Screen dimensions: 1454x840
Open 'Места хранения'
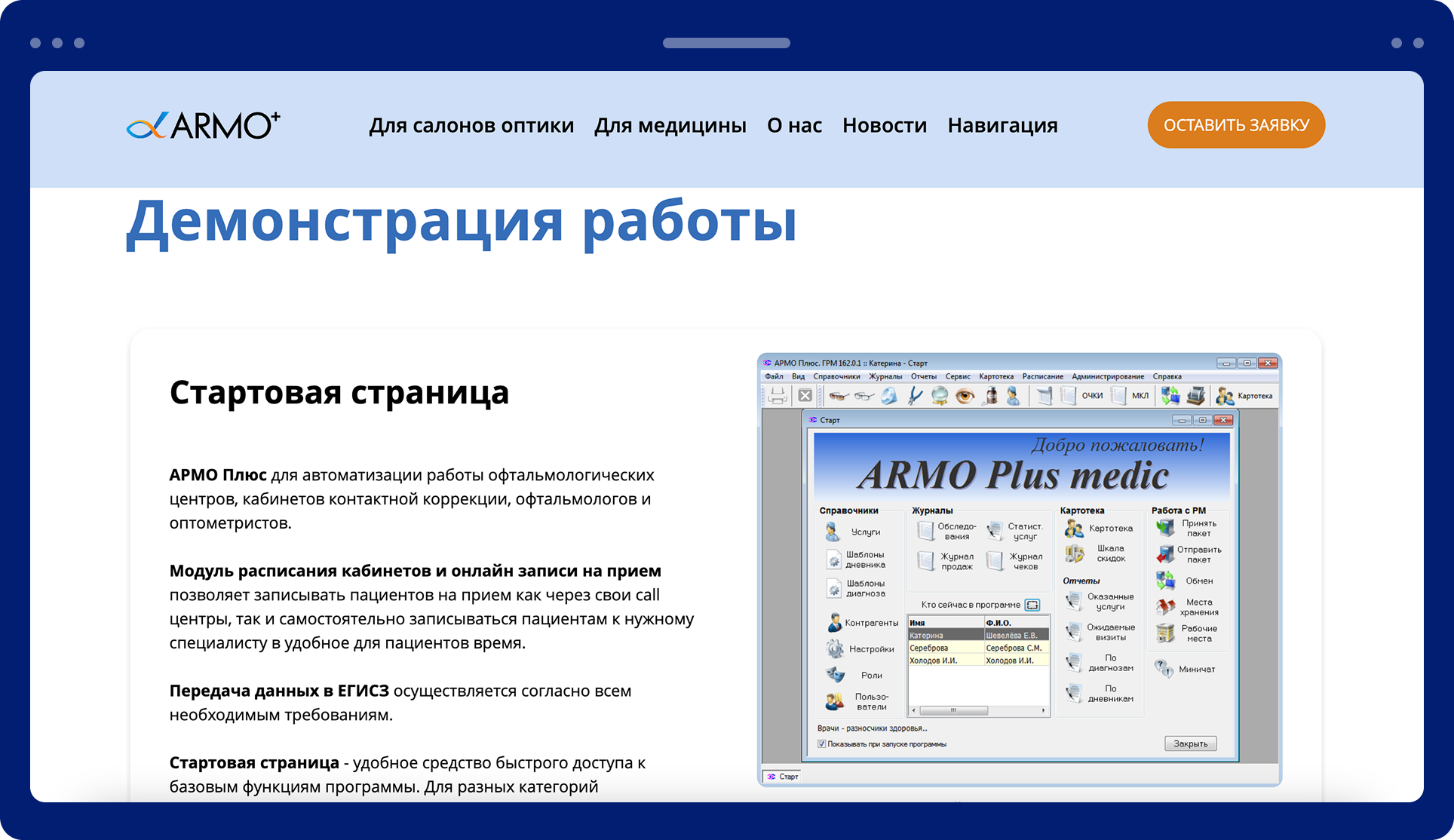[1187, 607]
